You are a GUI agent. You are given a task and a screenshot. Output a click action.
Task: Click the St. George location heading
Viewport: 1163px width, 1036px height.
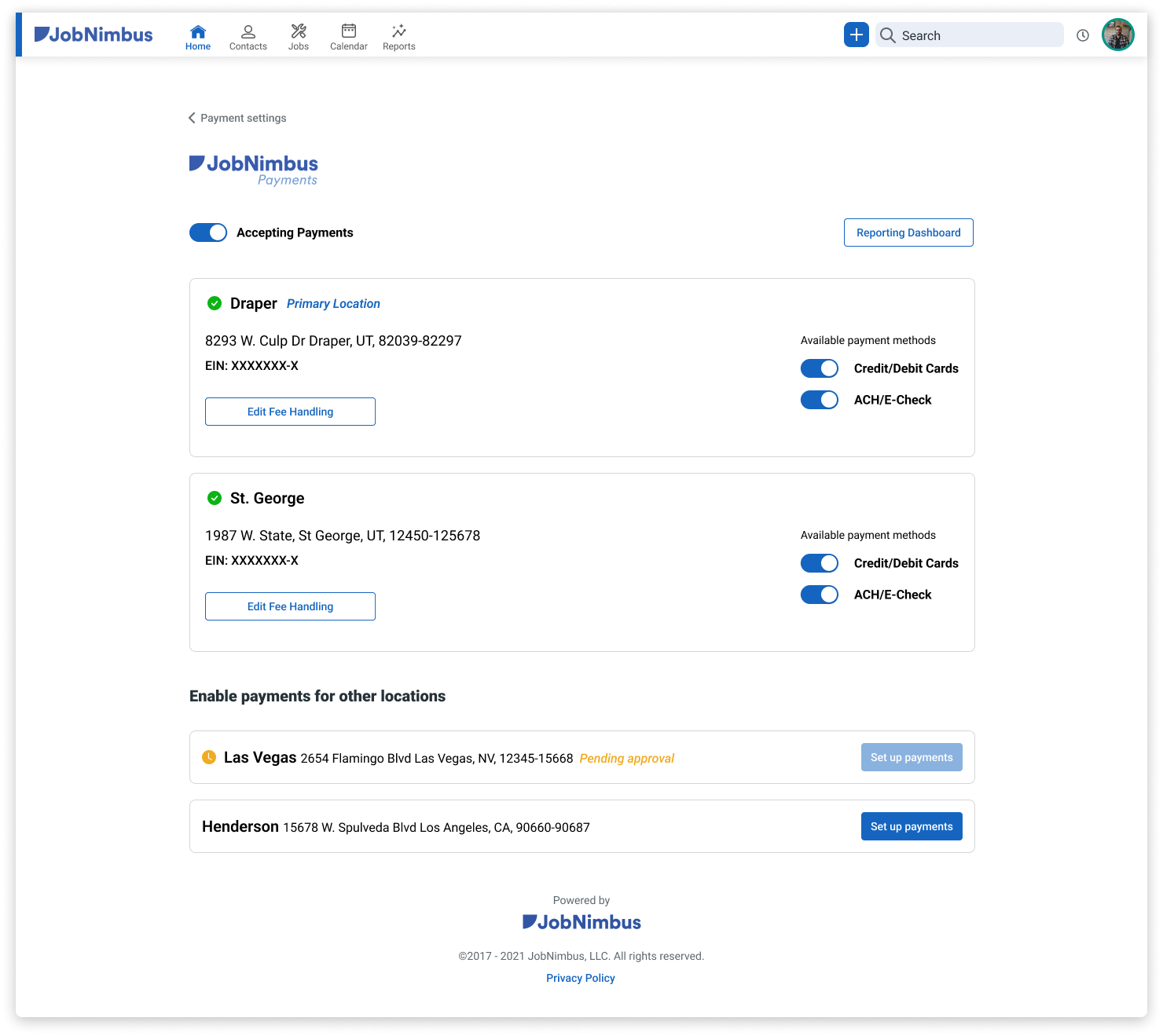coord(267,498)
